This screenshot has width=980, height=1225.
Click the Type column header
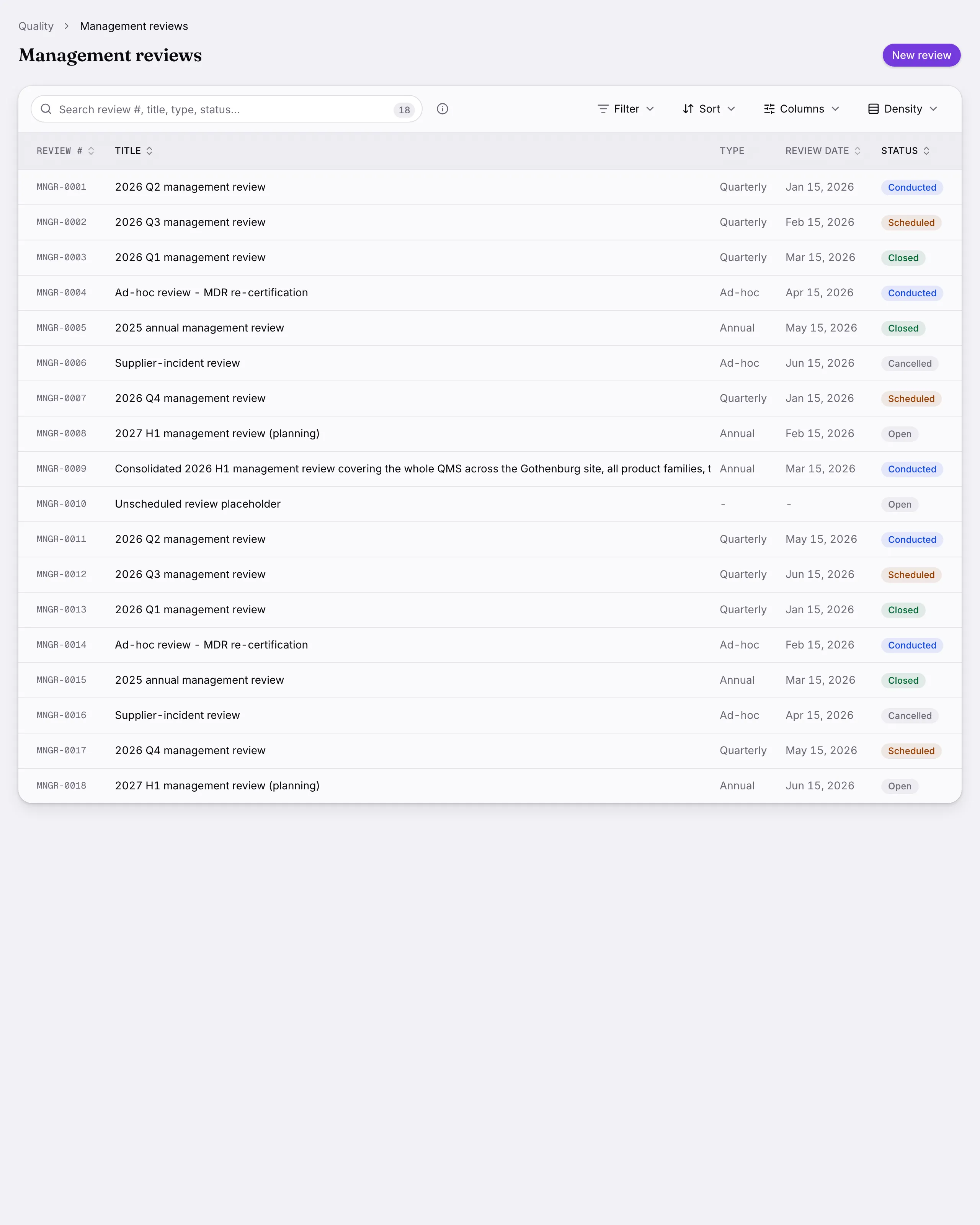[x=732, y=151]
